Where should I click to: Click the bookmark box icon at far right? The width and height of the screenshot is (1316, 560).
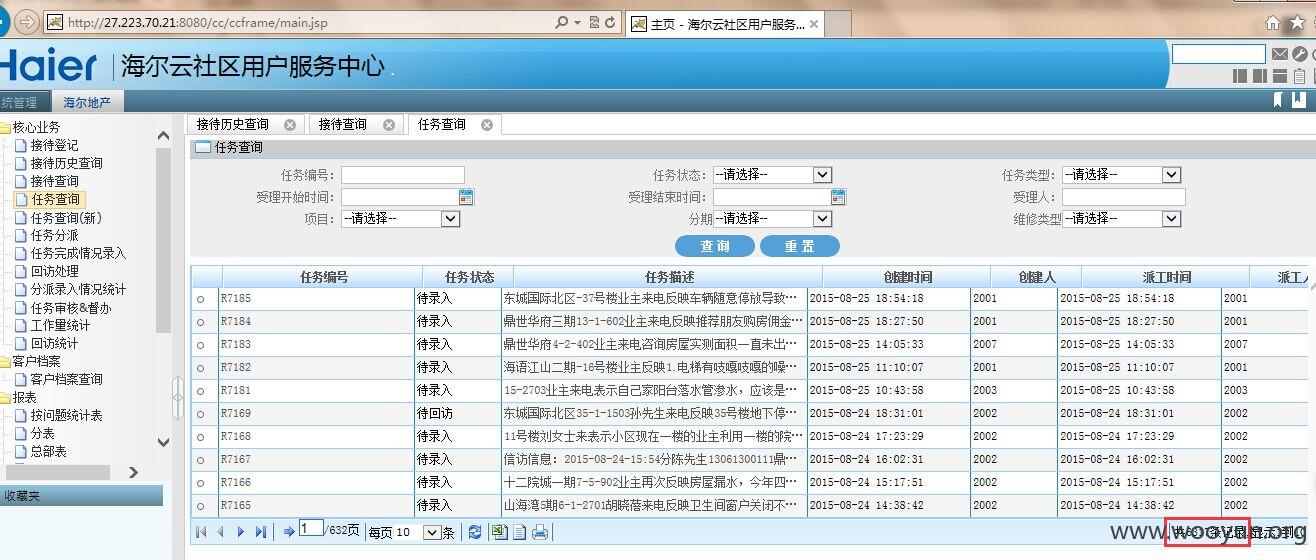point(1298,99)
